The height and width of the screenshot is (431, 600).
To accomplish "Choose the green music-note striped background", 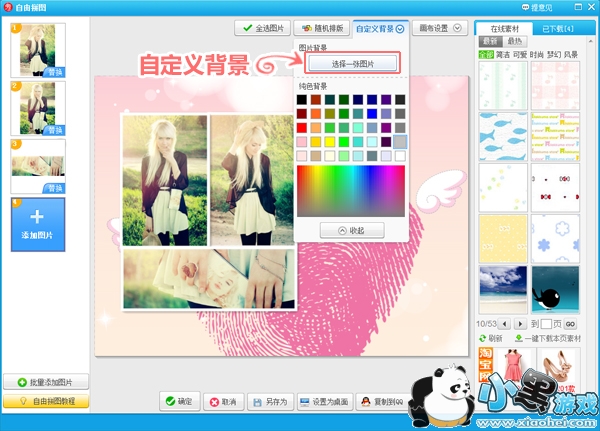I will [503, 86].
